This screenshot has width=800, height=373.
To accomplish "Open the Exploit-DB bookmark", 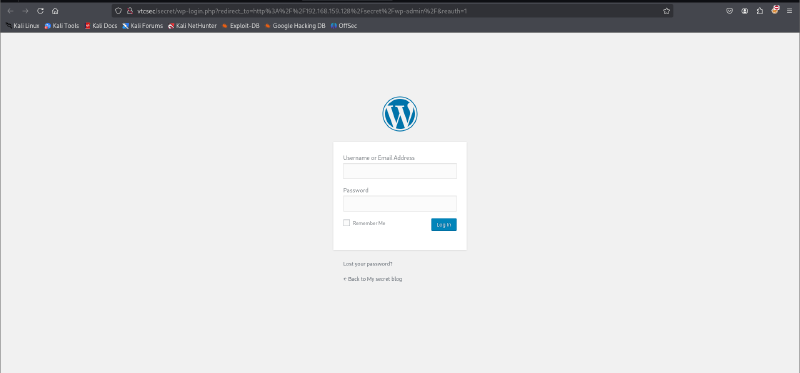I will coord(241,26).
